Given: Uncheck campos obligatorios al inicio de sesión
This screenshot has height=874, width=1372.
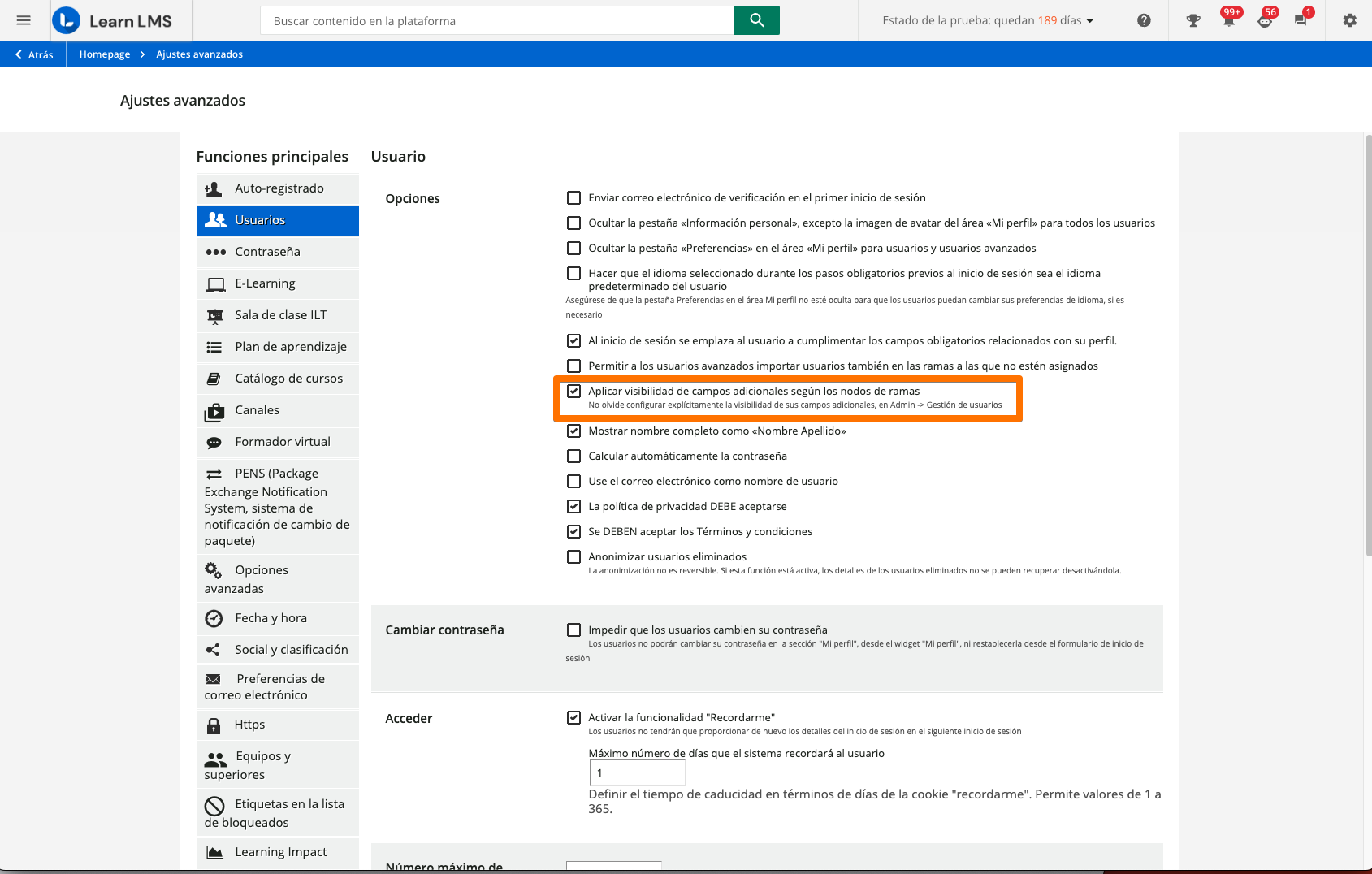Looking at the screenshot, I should tap(573, 340).
